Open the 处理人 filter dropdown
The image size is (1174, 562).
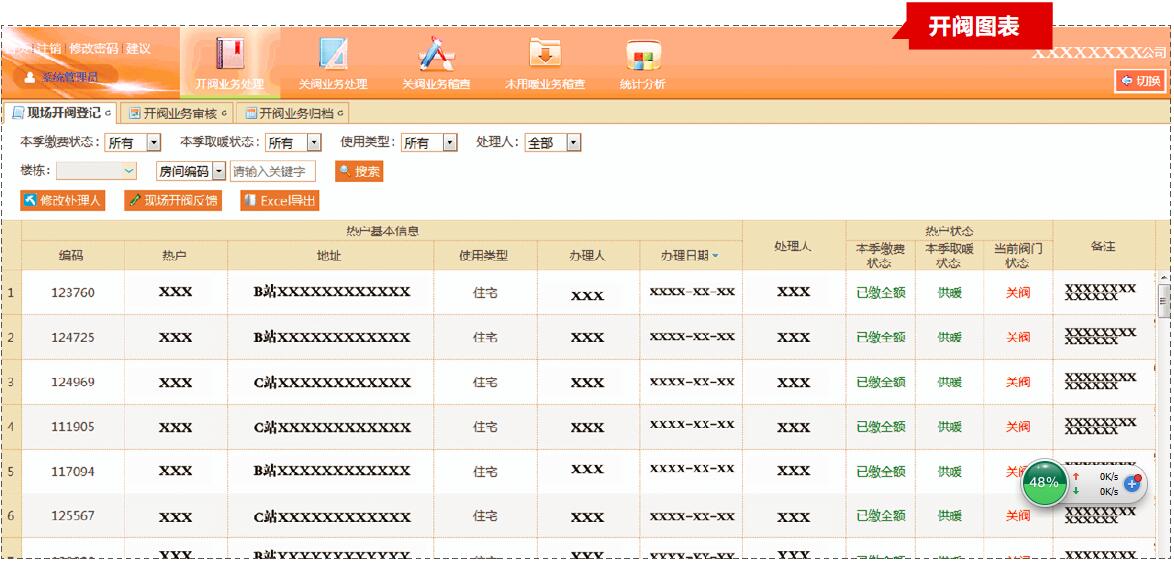(573, 143)
